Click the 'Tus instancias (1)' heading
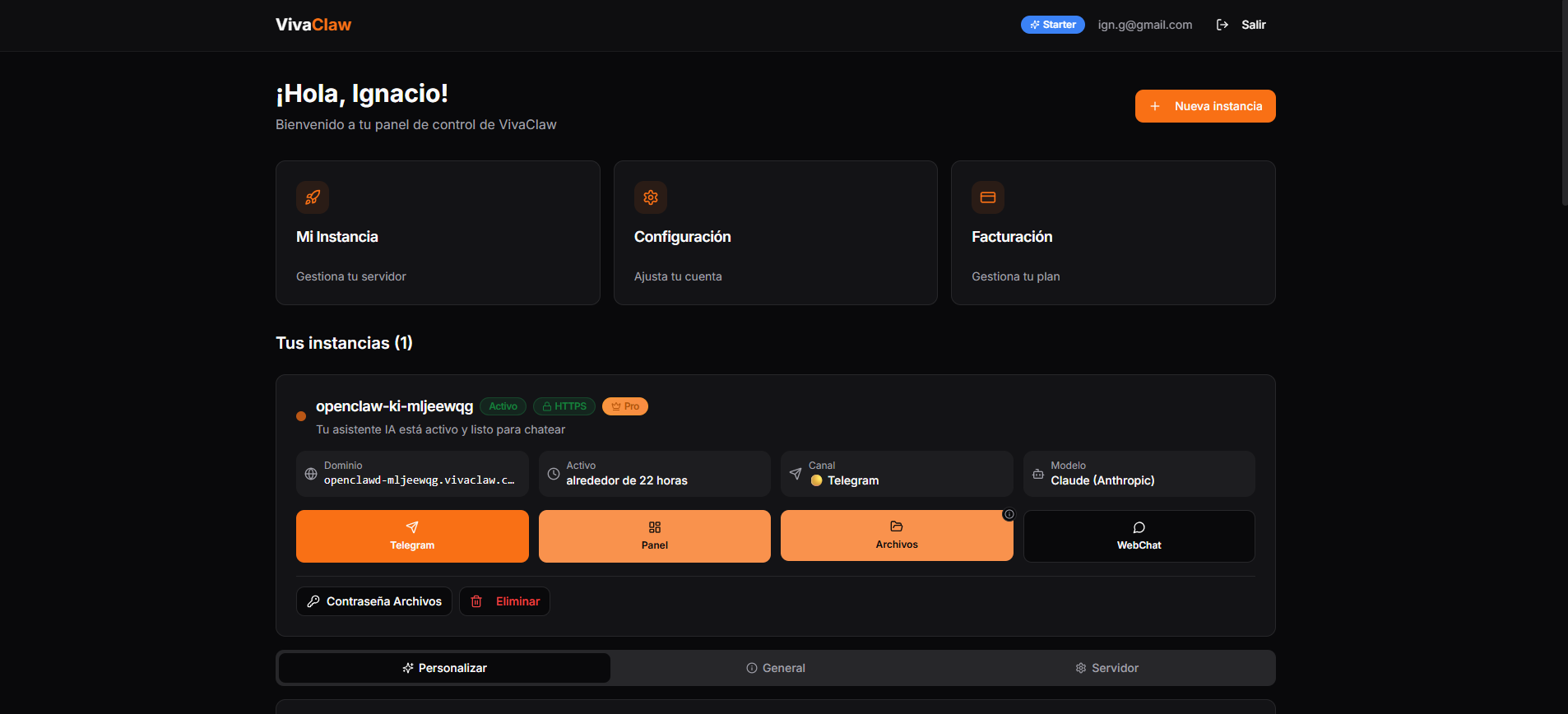 [344, 343]
